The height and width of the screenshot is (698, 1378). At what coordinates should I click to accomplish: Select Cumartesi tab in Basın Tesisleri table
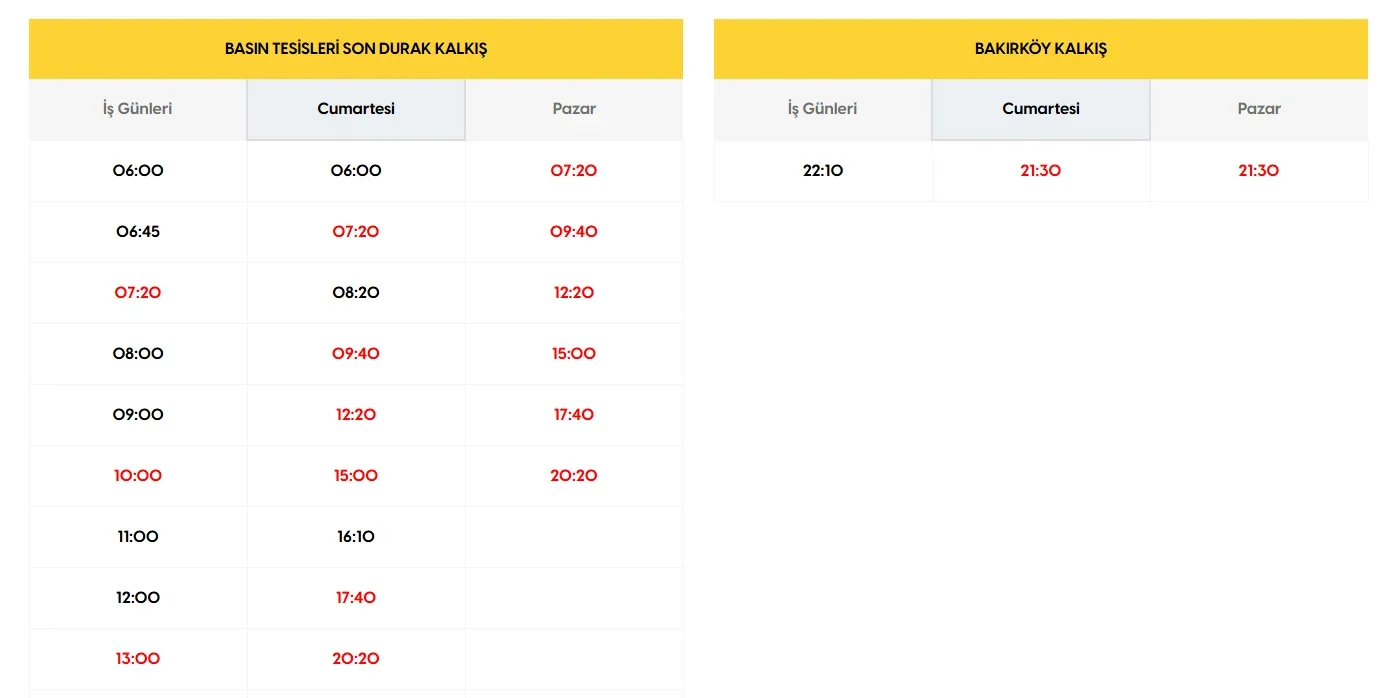[356, 109]
